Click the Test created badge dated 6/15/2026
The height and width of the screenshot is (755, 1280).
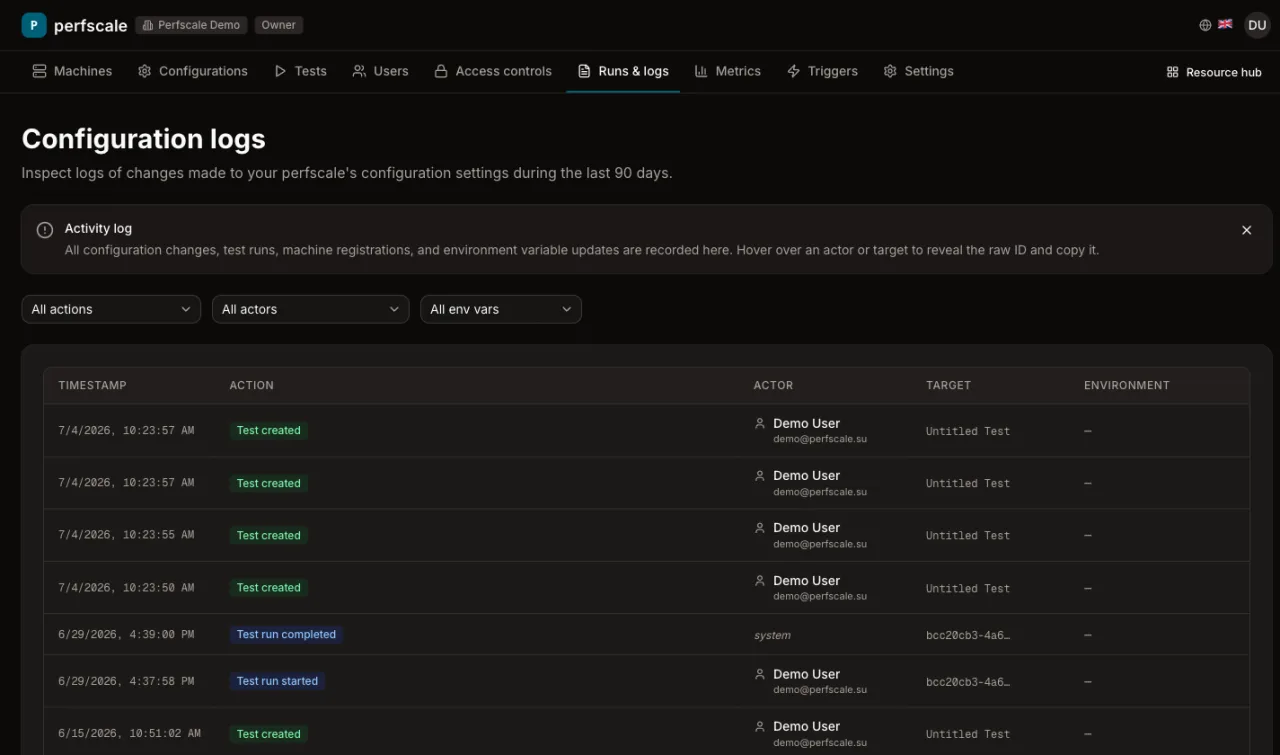click(x=268, y=734)
